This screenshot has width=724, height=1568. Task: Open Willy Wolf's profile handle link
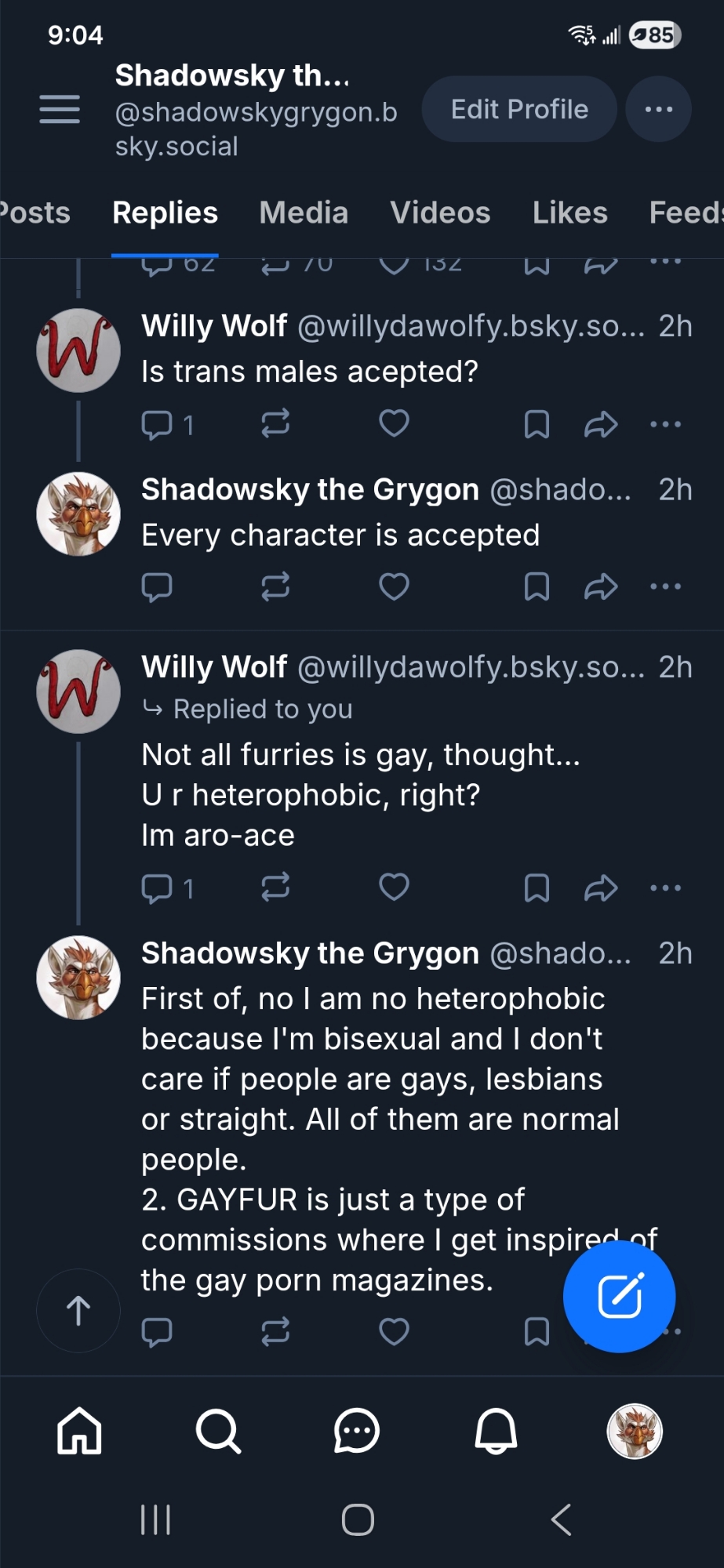pos(471,326)
